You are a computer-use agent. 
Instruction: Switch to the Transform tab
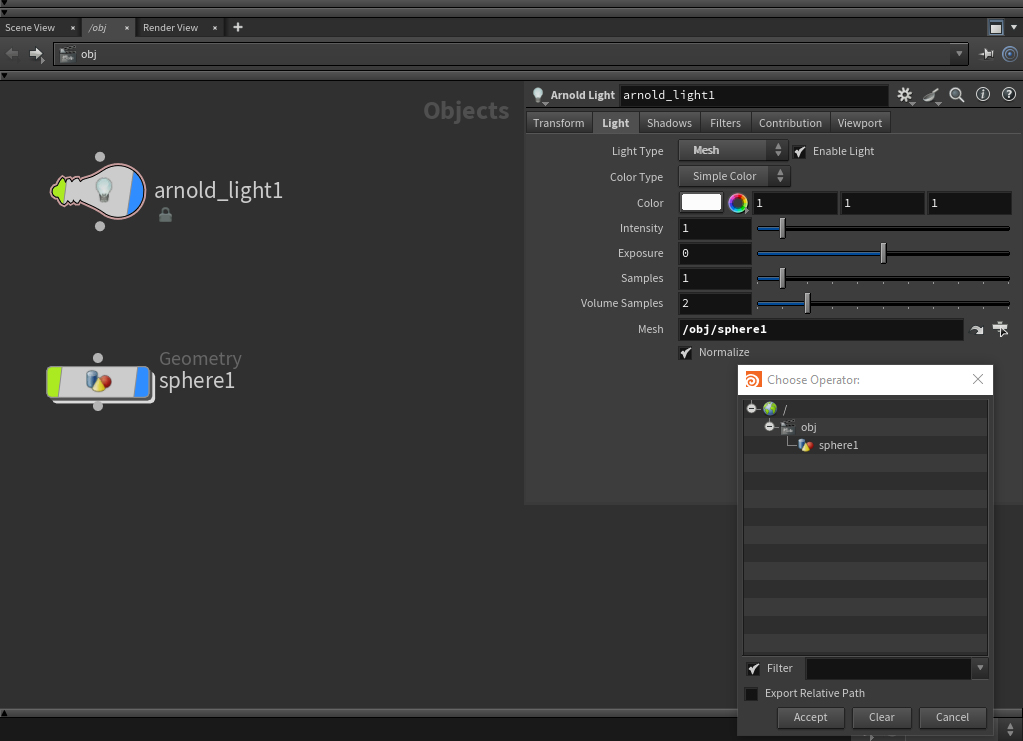558,123
